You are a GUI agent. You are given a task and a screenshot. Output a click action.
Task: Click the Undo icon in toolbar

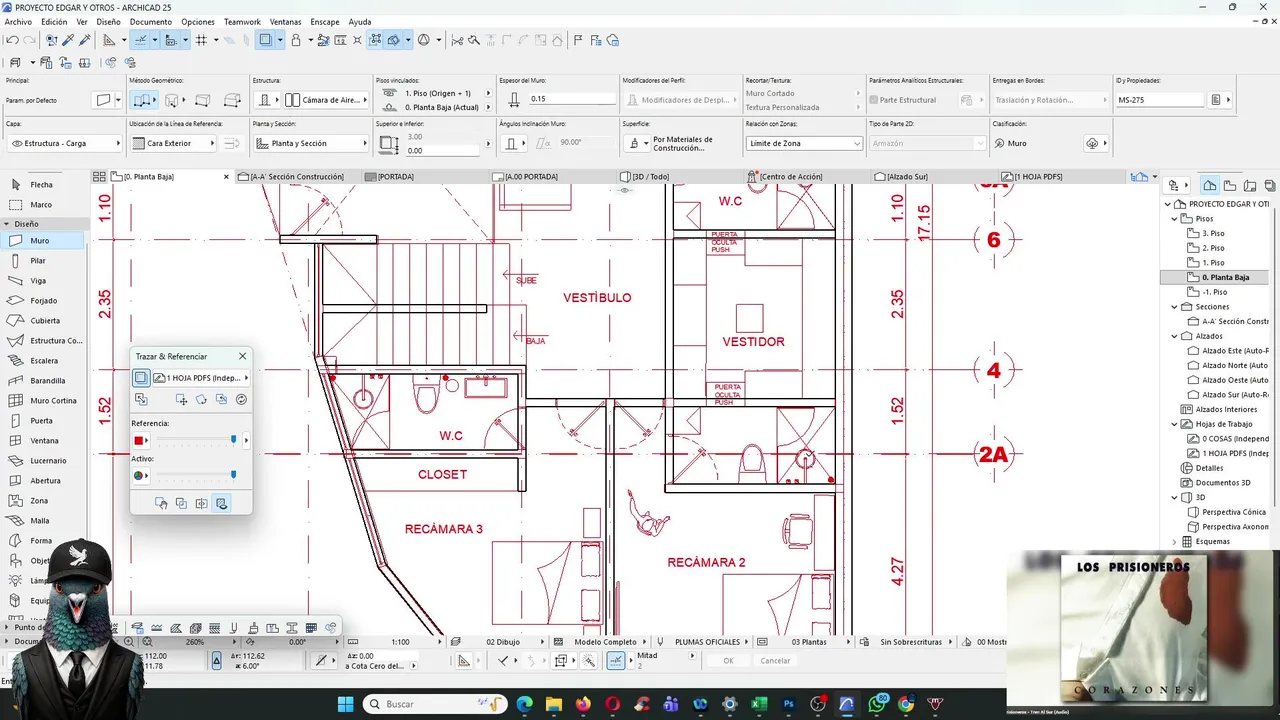pos(12,40)
